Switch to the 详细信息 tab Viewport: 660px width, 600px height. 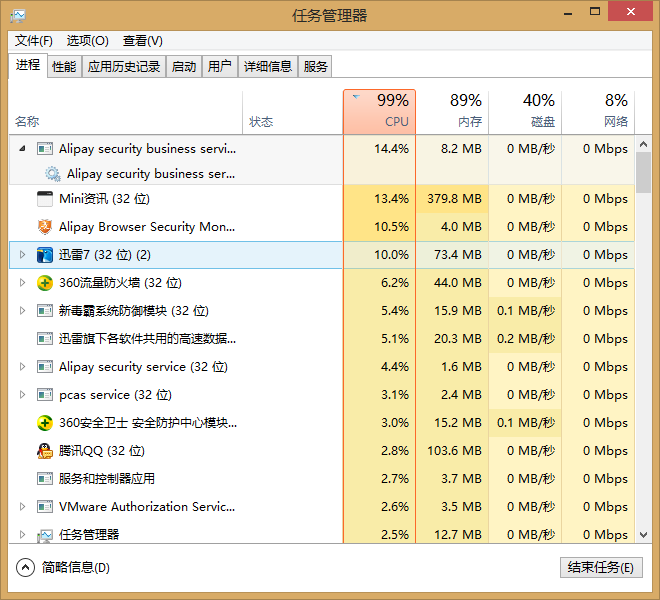(x=268, y=67)
